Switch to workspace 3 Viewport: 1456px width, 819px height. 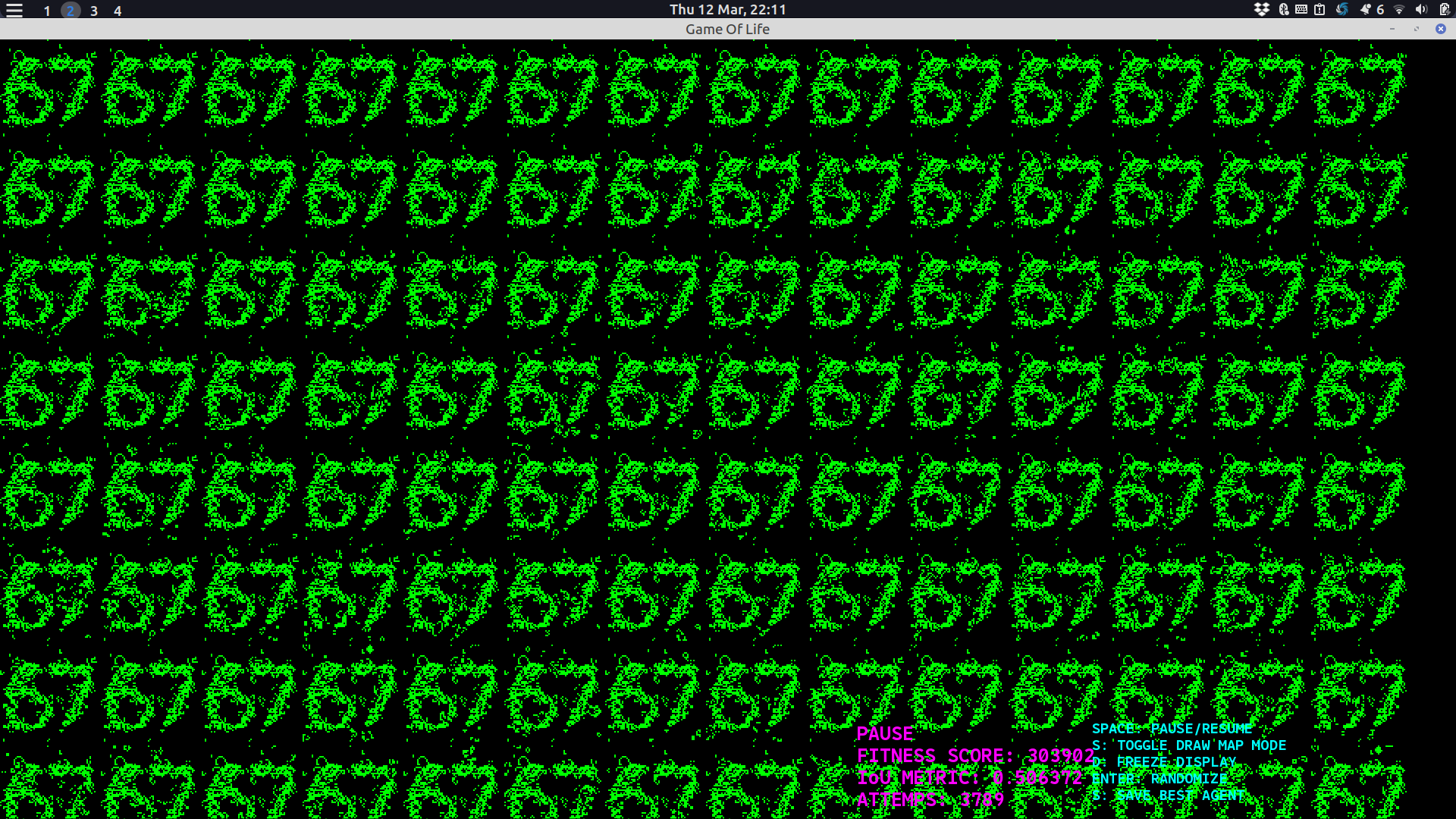tap(94, 11)
